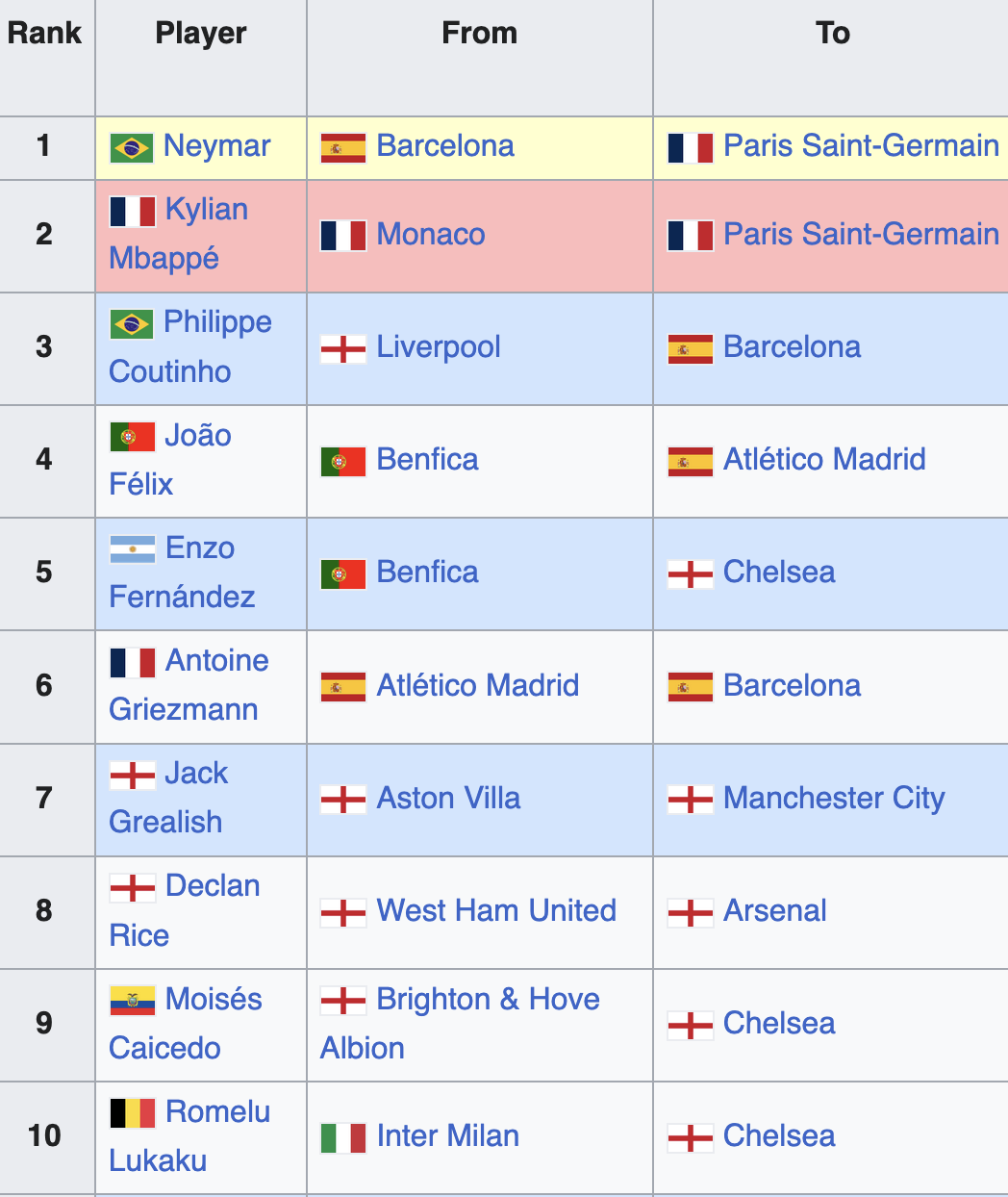1008x1197 pixels.
Task: Open the Antoine Griezmann link
Action: point(189,684)
